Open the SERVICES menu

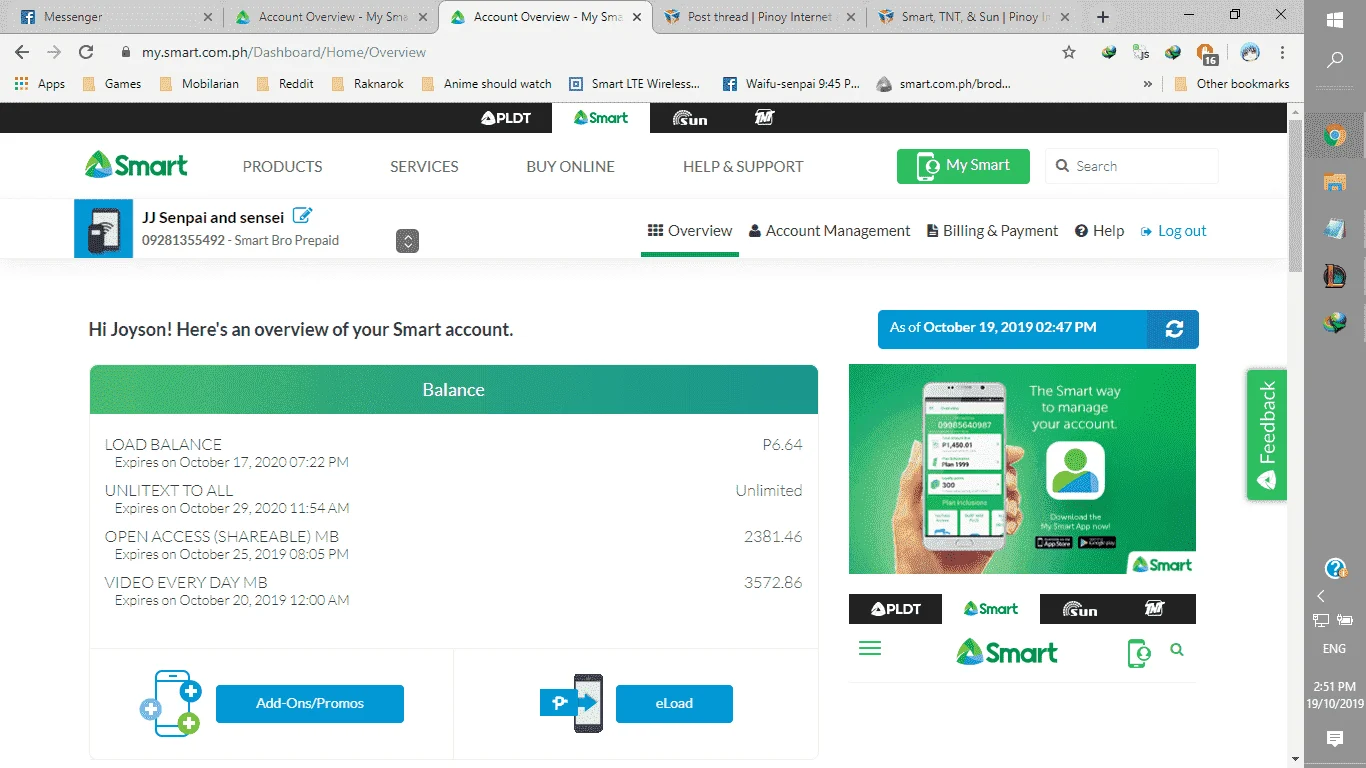coord(424,166)
